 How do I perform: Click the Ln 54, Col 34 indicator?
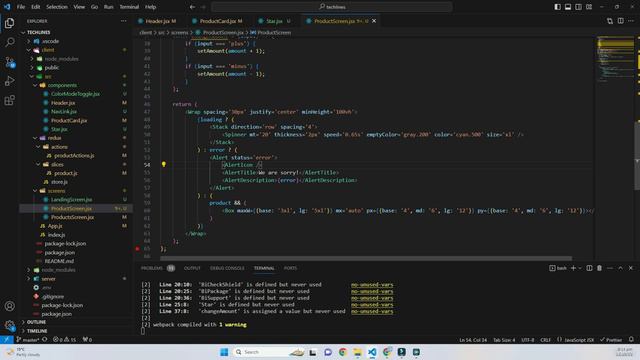pos(473,340)
